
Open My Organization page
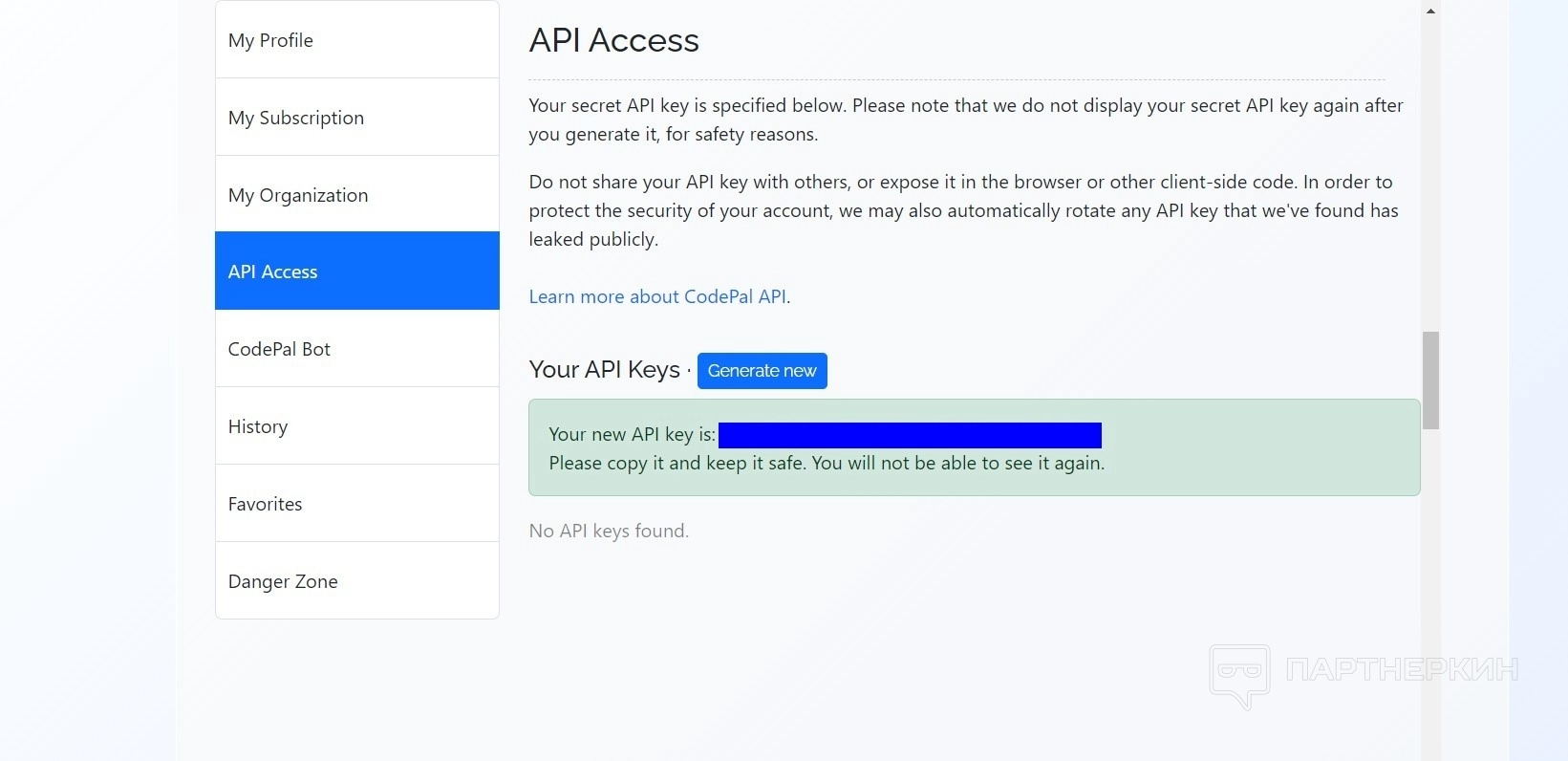(357, 195)
